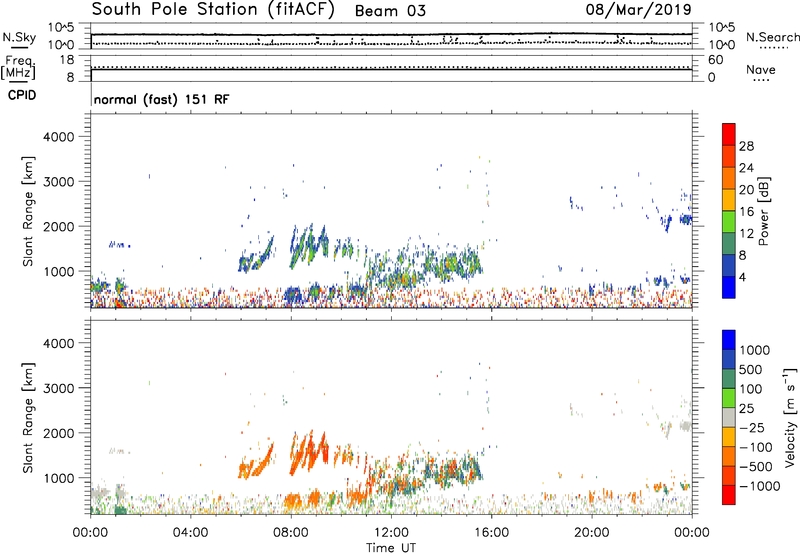Click the '12:00' time axis label
This screenshot has height=554, width=800.
coord(391,533)
